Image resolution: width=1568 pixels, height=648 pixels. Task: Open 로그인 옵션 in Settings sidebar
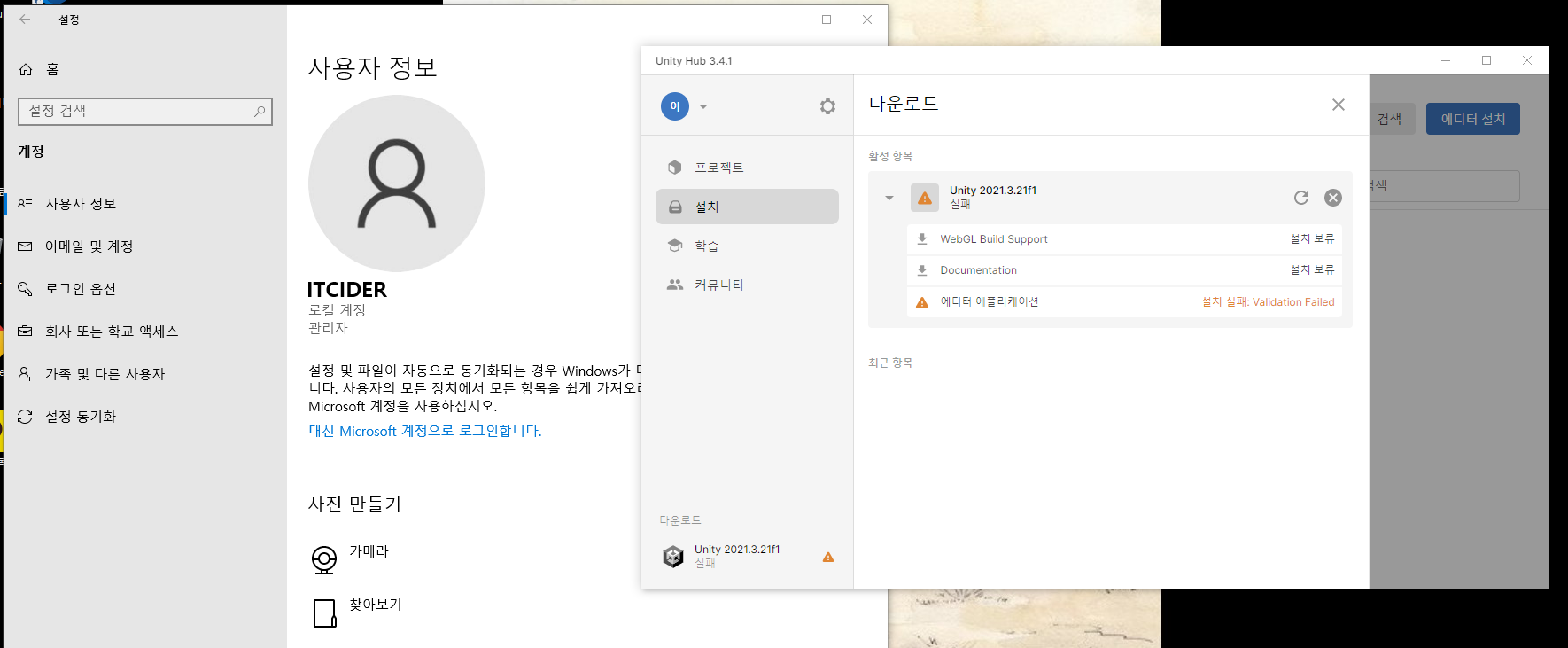(x=144, y=289)
